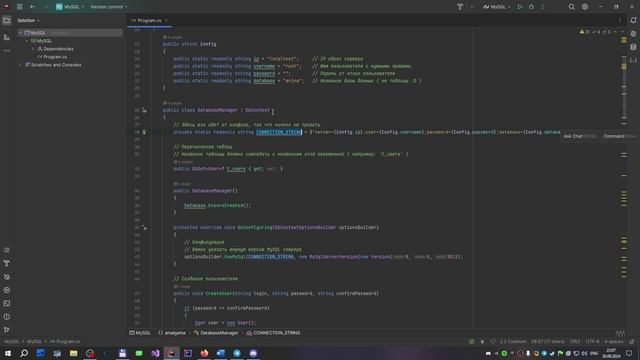Navigate back with the left arrow
Viewport: 640px width, 360px height.
point(33,7)
